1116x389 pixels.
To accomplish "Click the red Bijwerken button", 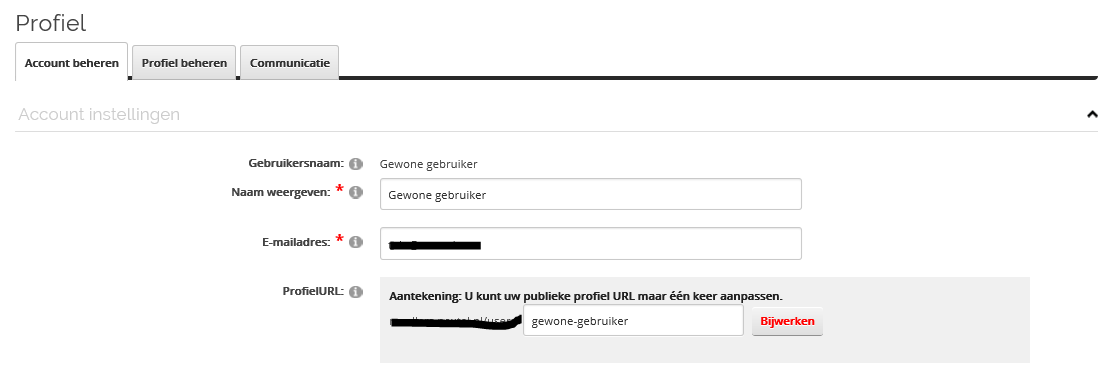I will (x=787, y=321).
